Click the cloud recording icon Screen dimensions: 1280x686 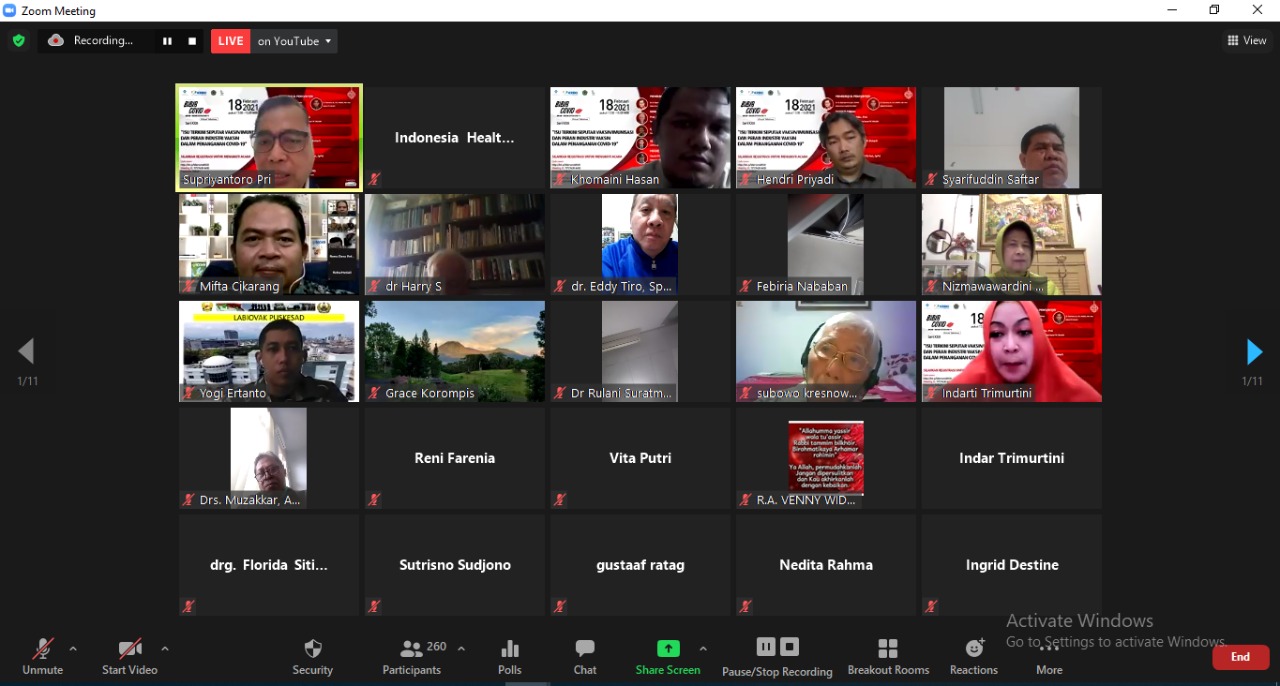[56, 40]
